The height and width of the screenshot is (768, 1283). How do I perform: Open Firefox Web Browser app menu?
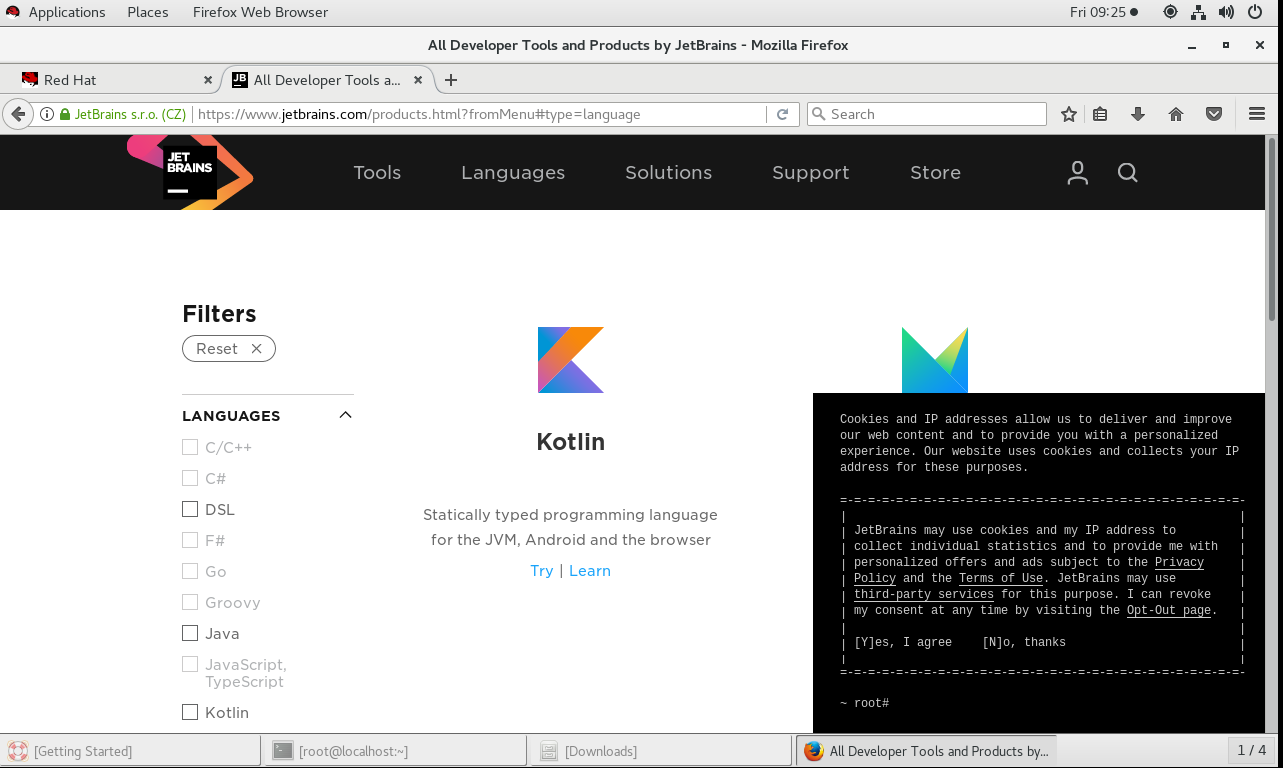point(260,12)
